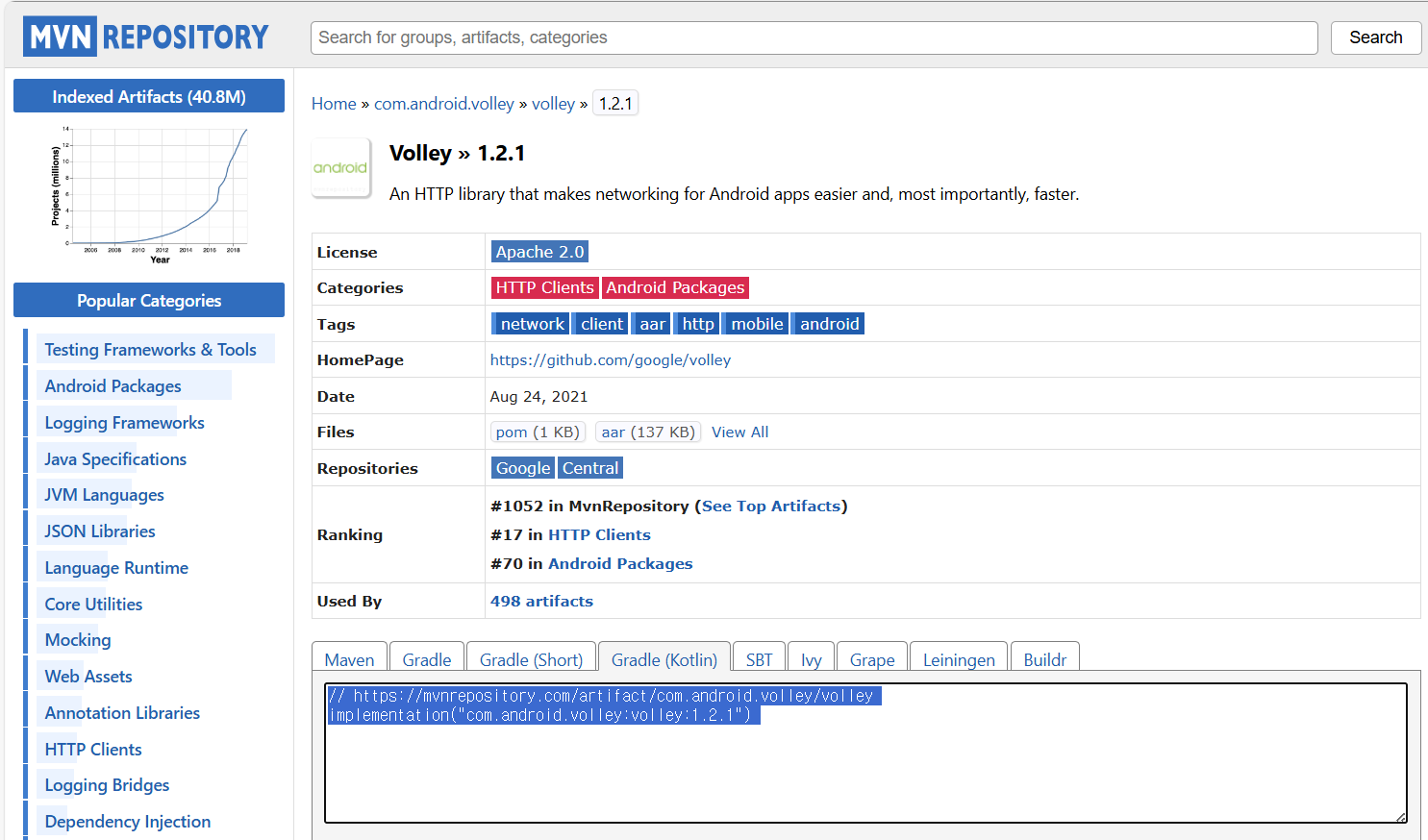Viewport: 1428px width, 840px height.
Task: Download the pom (1 KB) file
Action: pyautogui.click(x=538, y=432)
